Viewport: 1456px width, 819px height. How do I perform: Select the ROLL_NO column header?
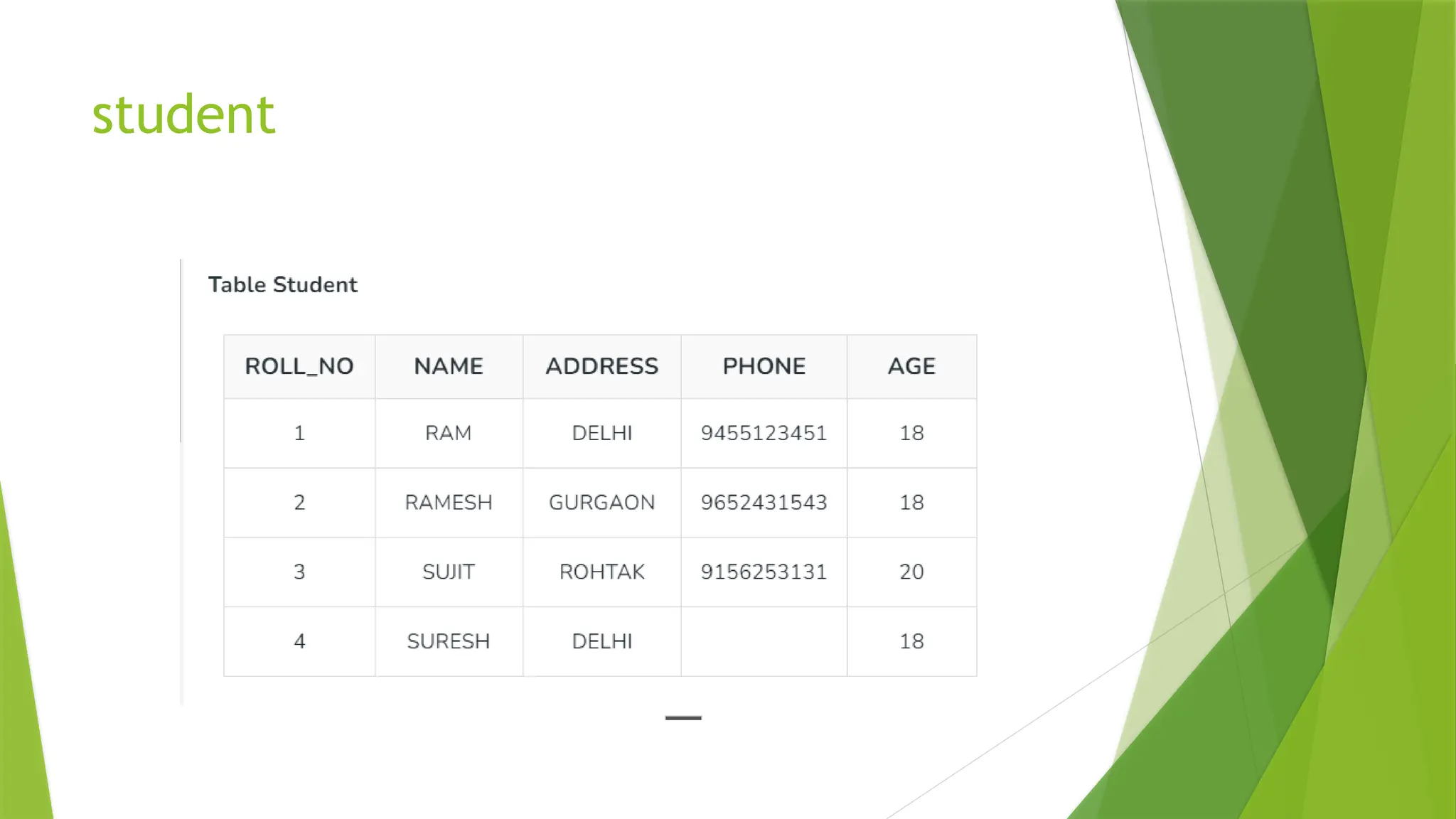click(x=299, y=366)
